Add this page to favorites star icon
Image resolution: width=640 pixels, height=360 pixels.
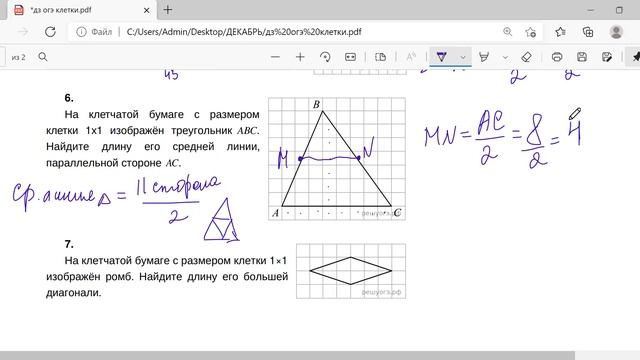[531, 32]
